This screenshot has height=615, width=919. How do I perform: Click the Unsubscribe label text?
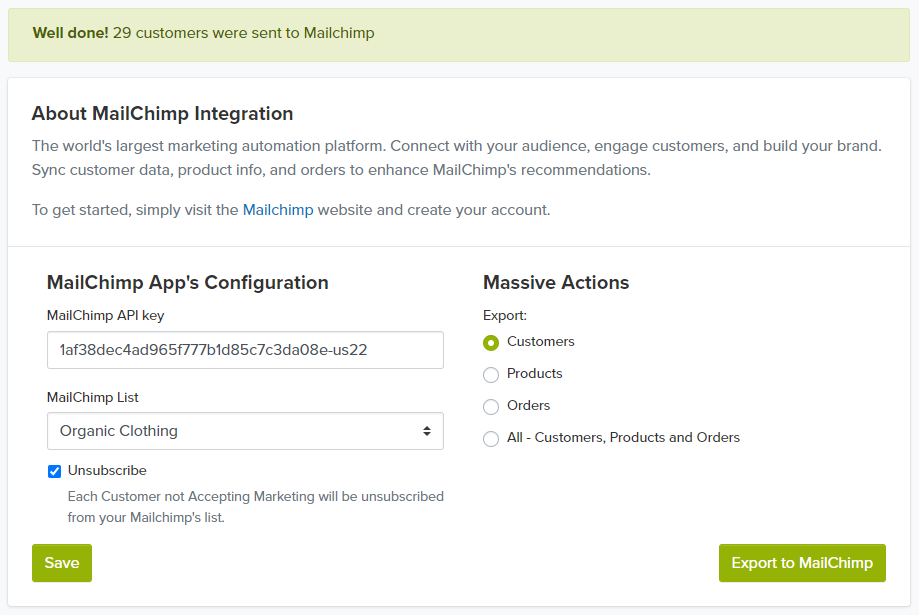tap(107, 470)
